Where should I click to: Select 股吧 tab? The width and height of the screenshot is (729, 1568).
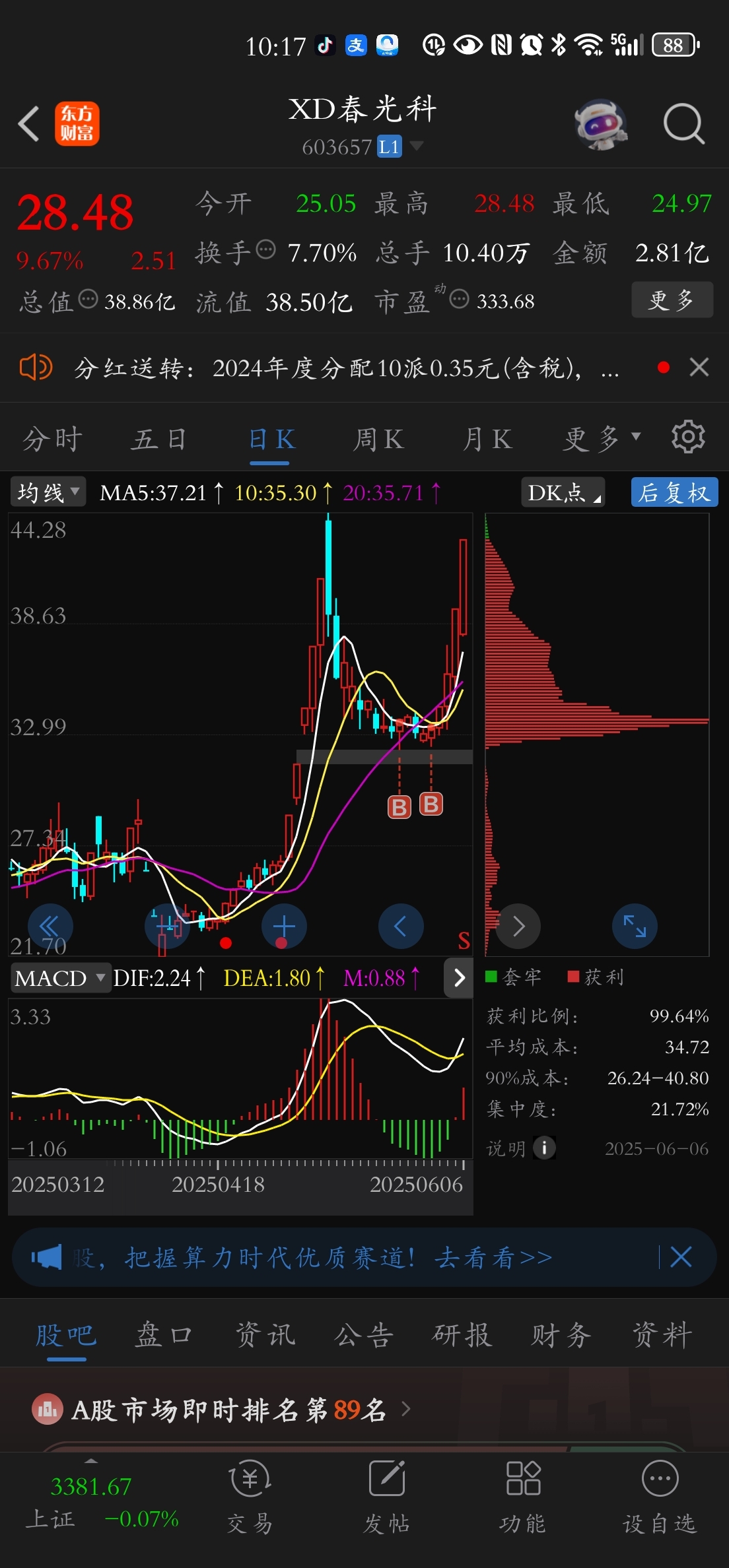tap(66, 1334)
